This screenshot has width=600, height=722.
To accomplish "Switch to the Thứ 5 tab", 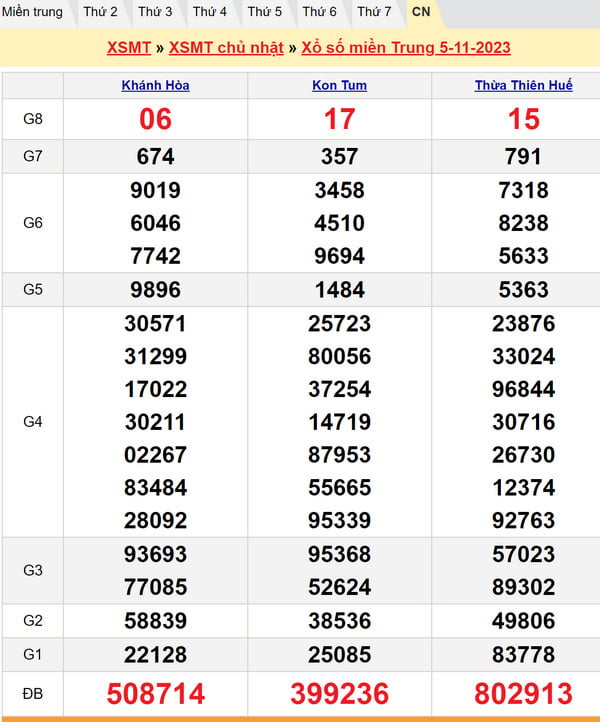I will tap(265, 12).
